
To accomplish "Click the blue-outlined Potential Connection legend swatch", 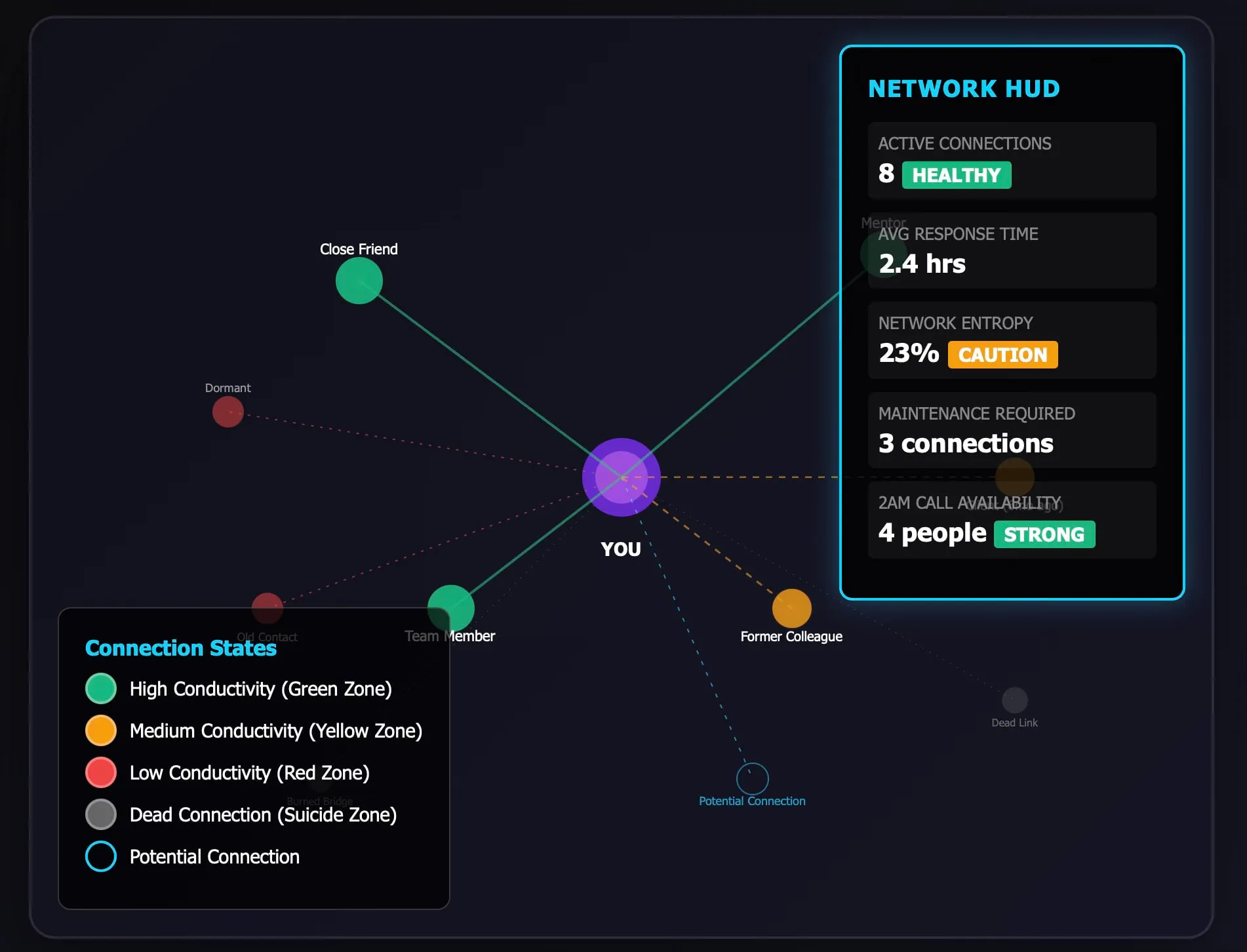I will pyautogui.click(x=101, y=856).
